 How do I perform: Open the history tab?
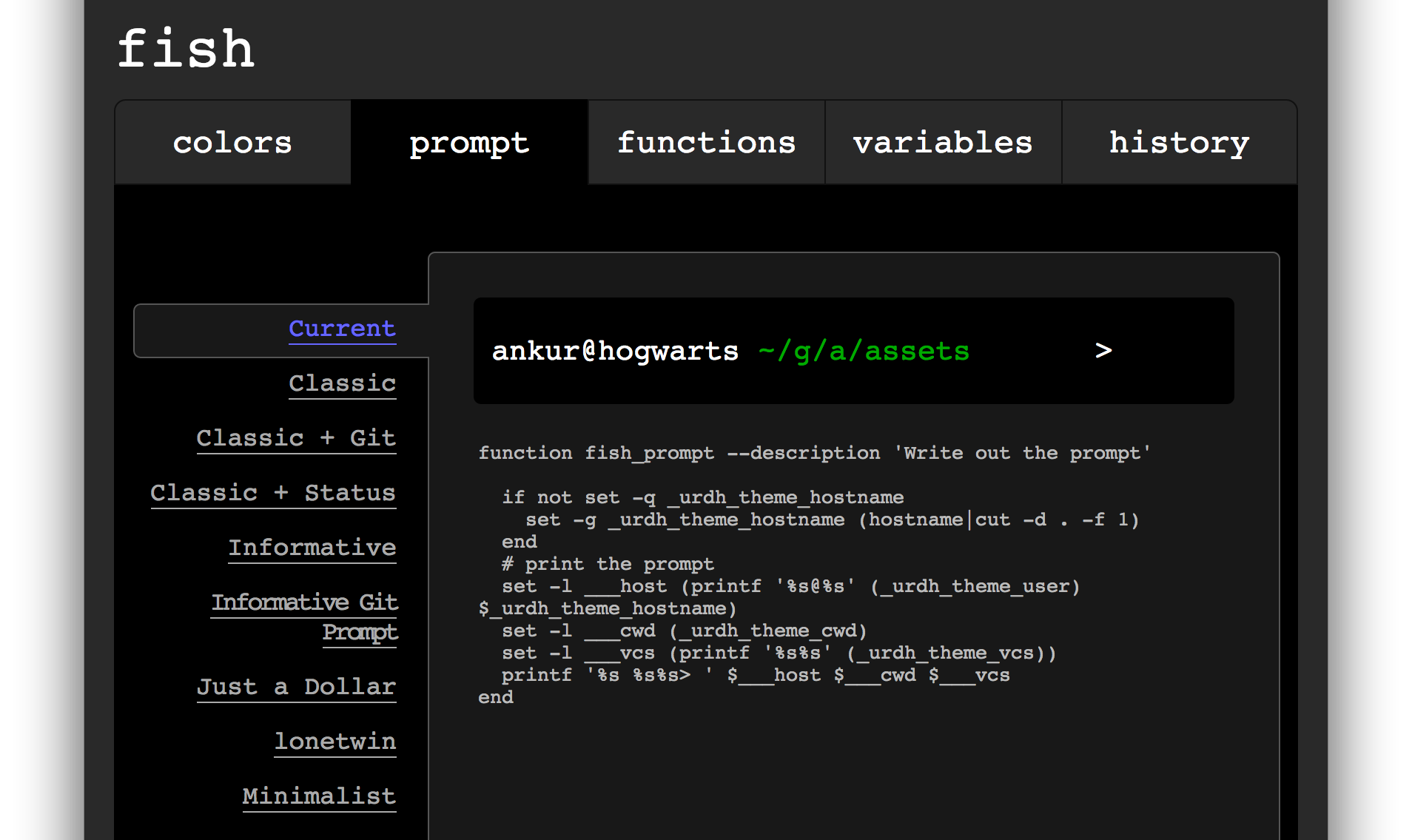coord(1180,142)
